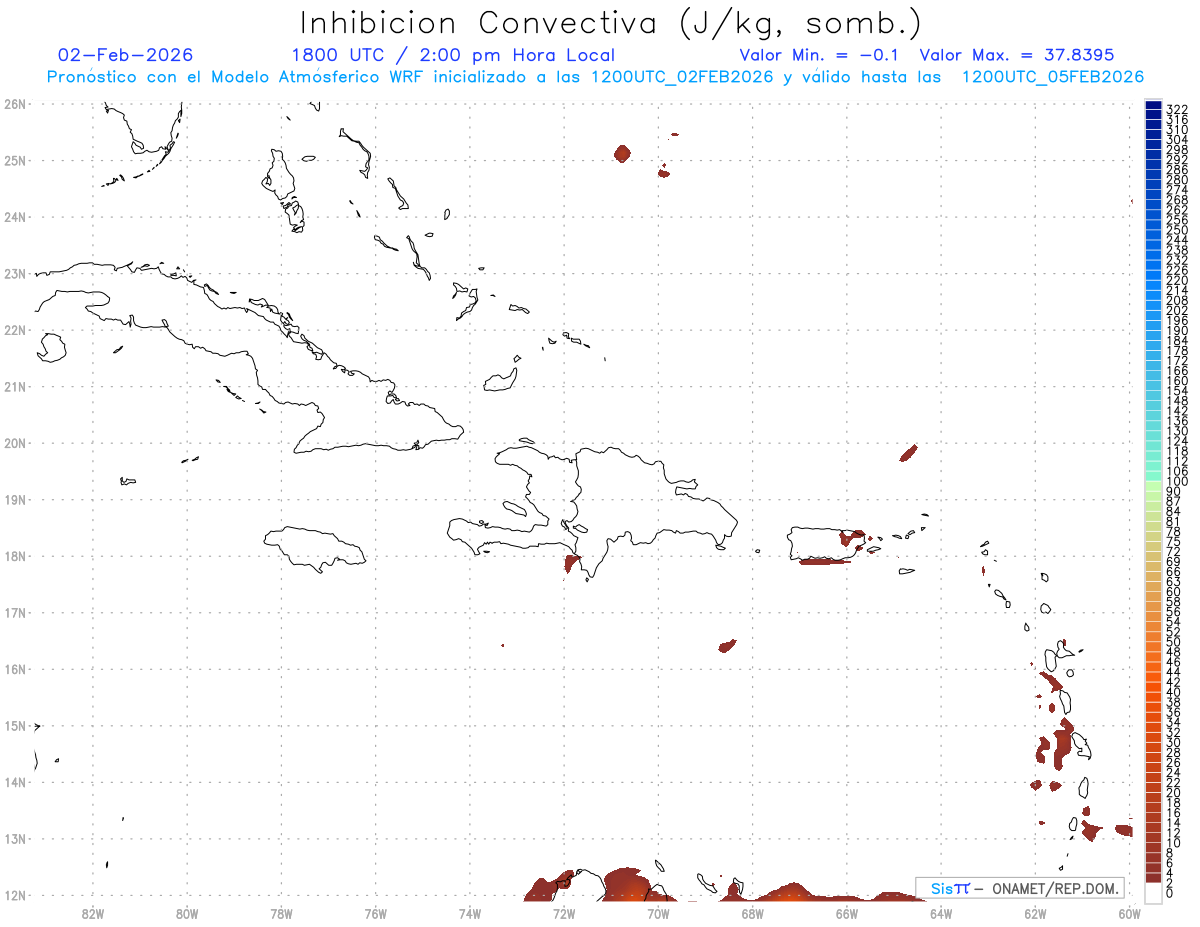Click the "17N" latitude label
1200x927 pixels.
[14, 612]
